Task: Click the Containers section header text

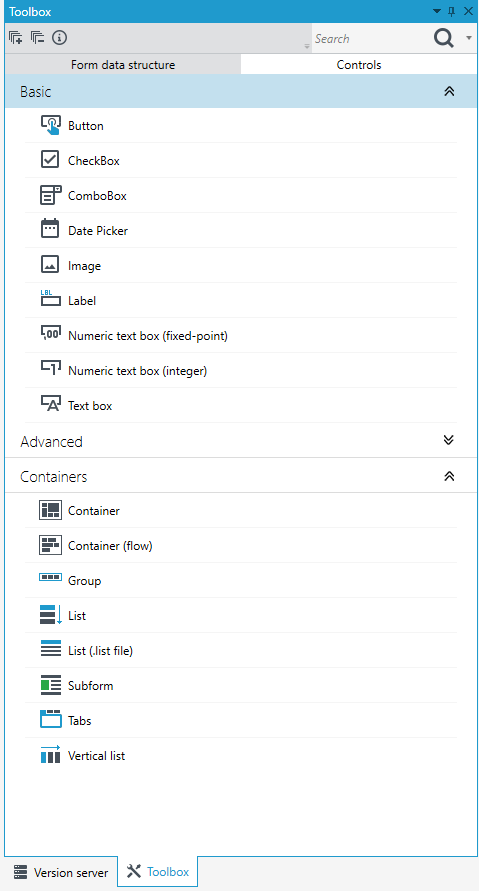Action: coord(53,477)
